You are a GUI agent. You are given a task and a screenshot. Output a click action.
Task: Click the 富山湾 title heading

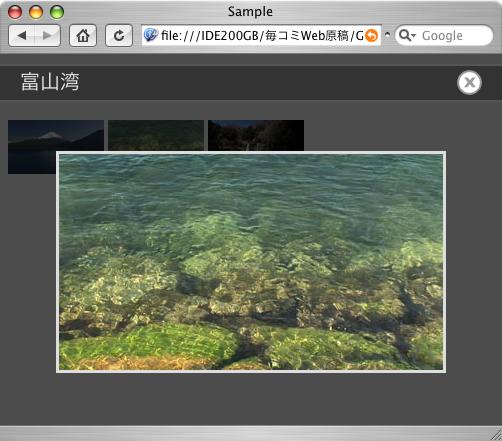pos(50,82)
